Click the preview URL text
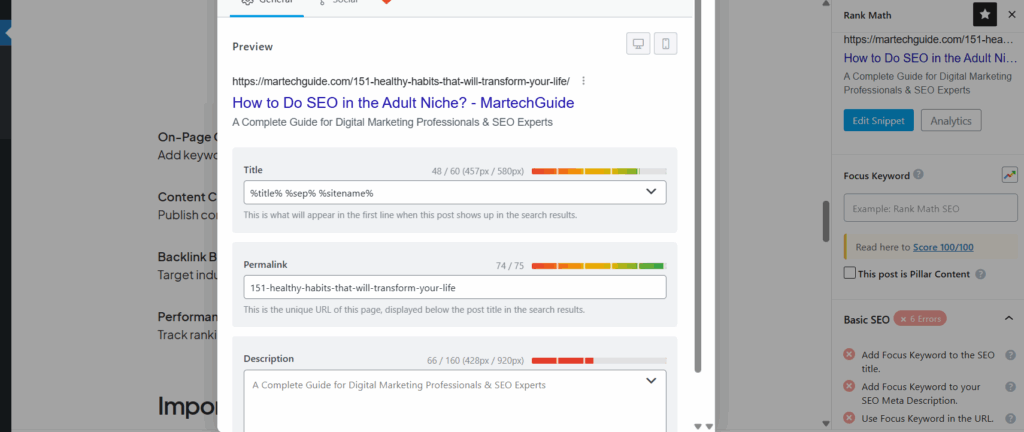This screenshot has height=432, width=1024. [x=401, y=82]
